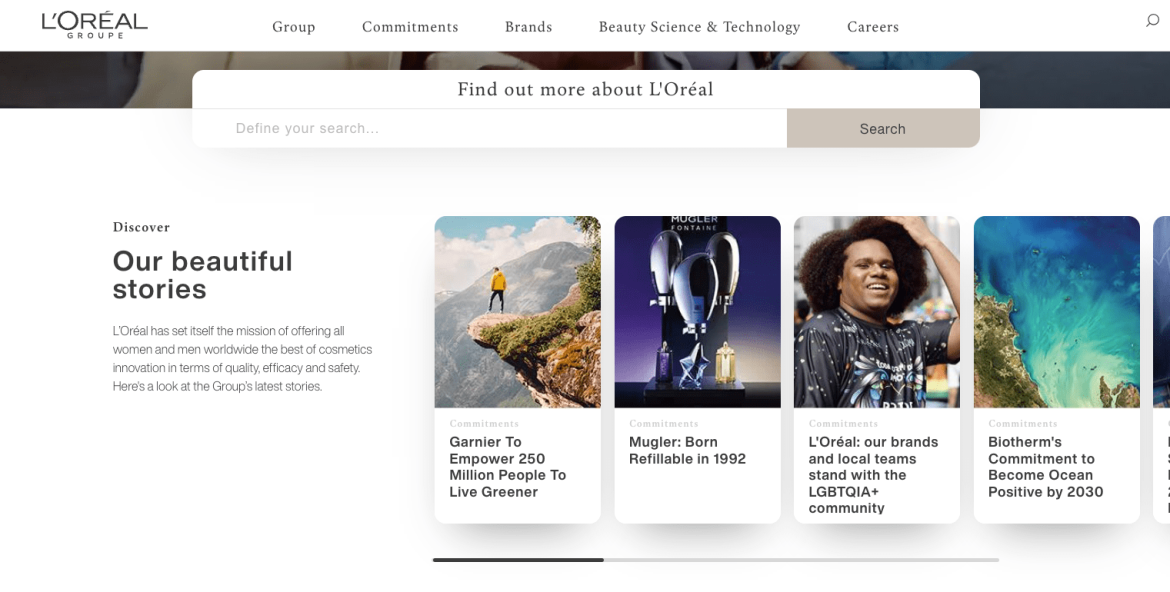The image size is (1170, 592).
Task: Open the Commitments navigation item
Action: 409,26
